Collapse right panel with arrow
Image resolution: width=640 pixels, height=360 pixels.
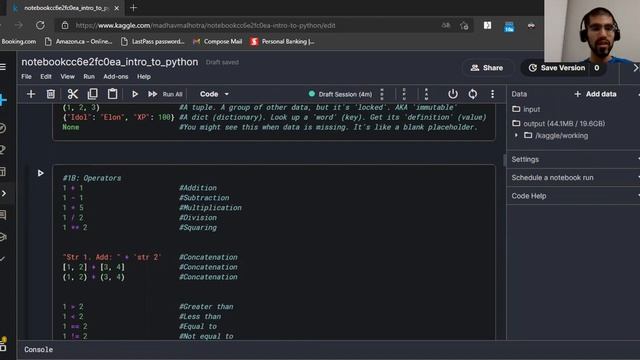coord(635,68)
